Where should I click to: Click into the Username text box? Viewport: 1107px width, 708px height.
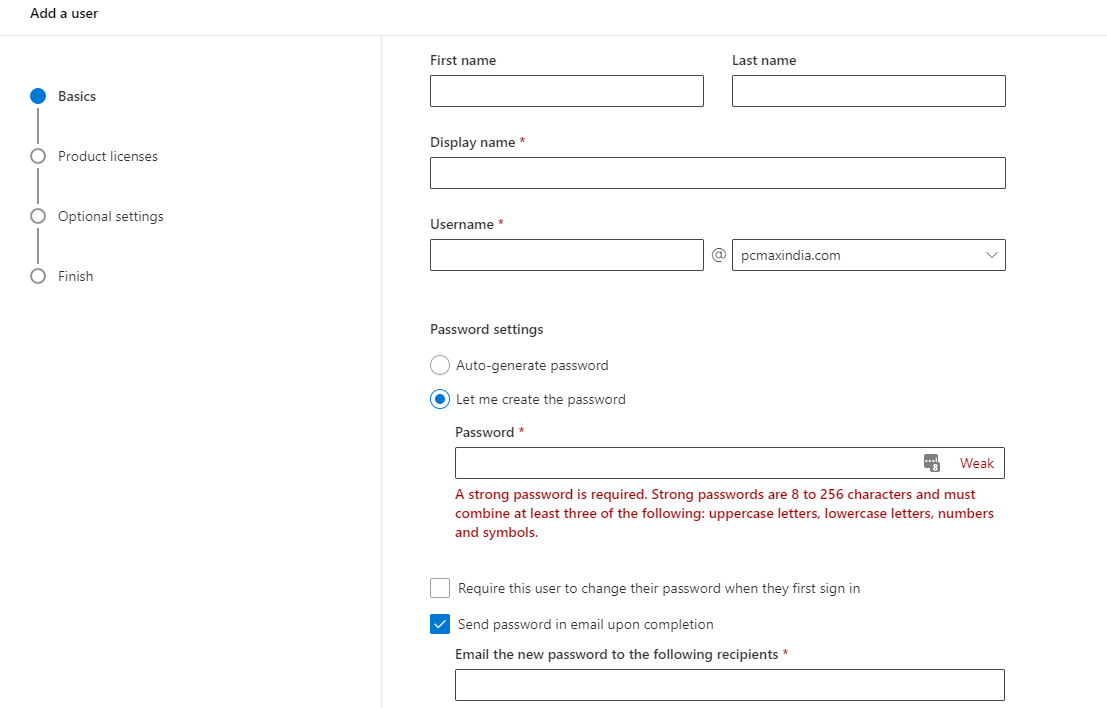566,255
